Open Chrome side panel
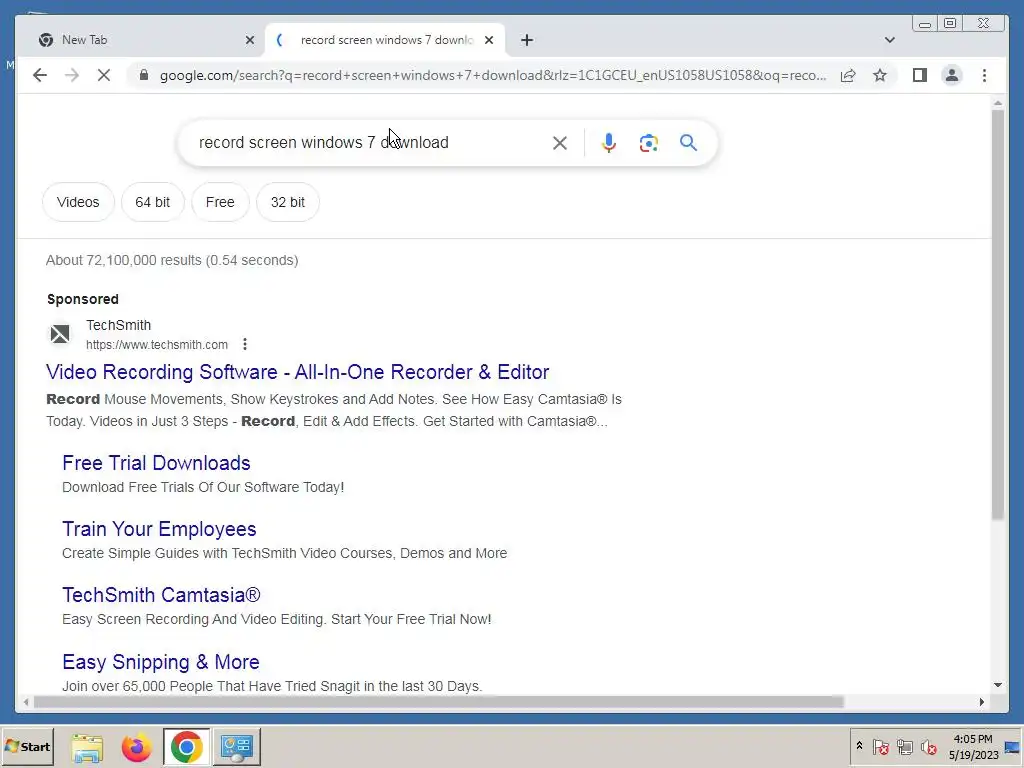 click(x=920, y=75)
